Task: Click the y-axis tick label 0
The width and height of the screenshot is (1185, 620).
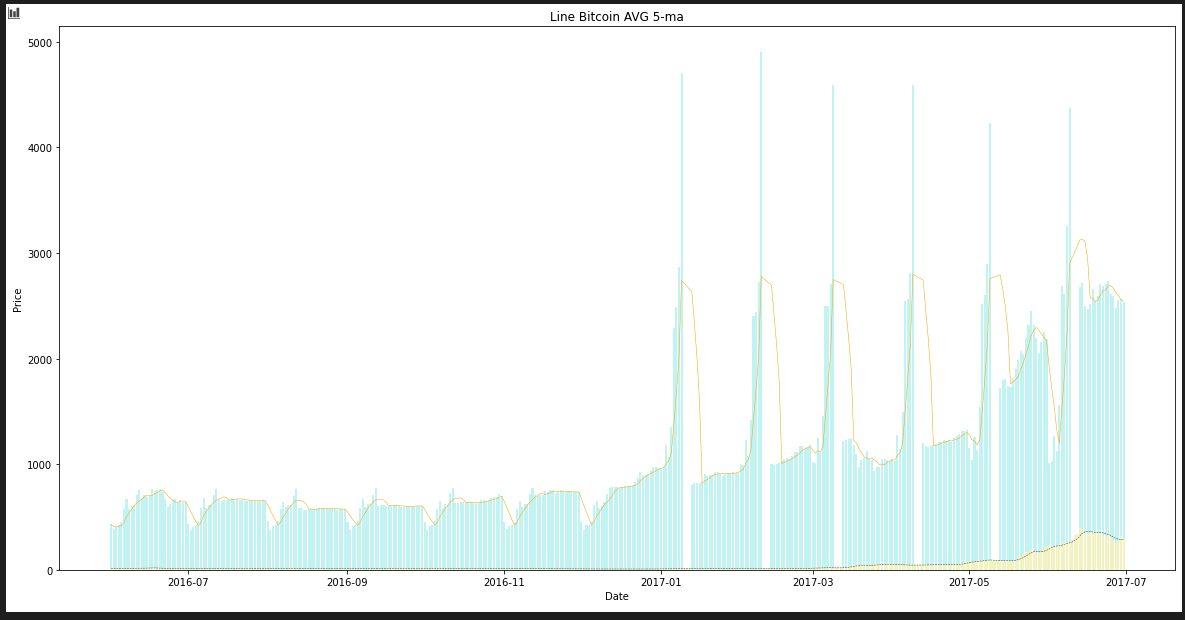Action: coord(50,571)
